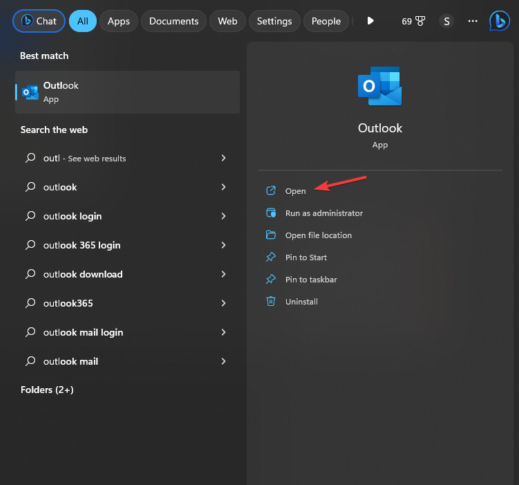Screen dimensions: 519x485
Task: Click the Pin to taskbar pin icon
Action: click(271, 279)
